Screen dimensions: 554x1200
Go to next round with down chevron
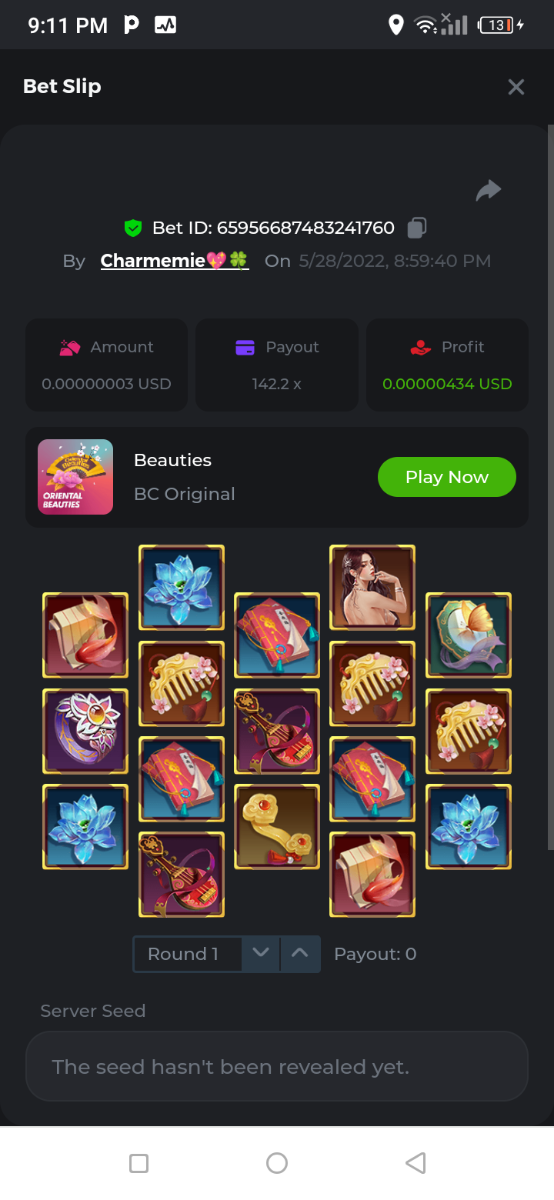coord(261,954)
